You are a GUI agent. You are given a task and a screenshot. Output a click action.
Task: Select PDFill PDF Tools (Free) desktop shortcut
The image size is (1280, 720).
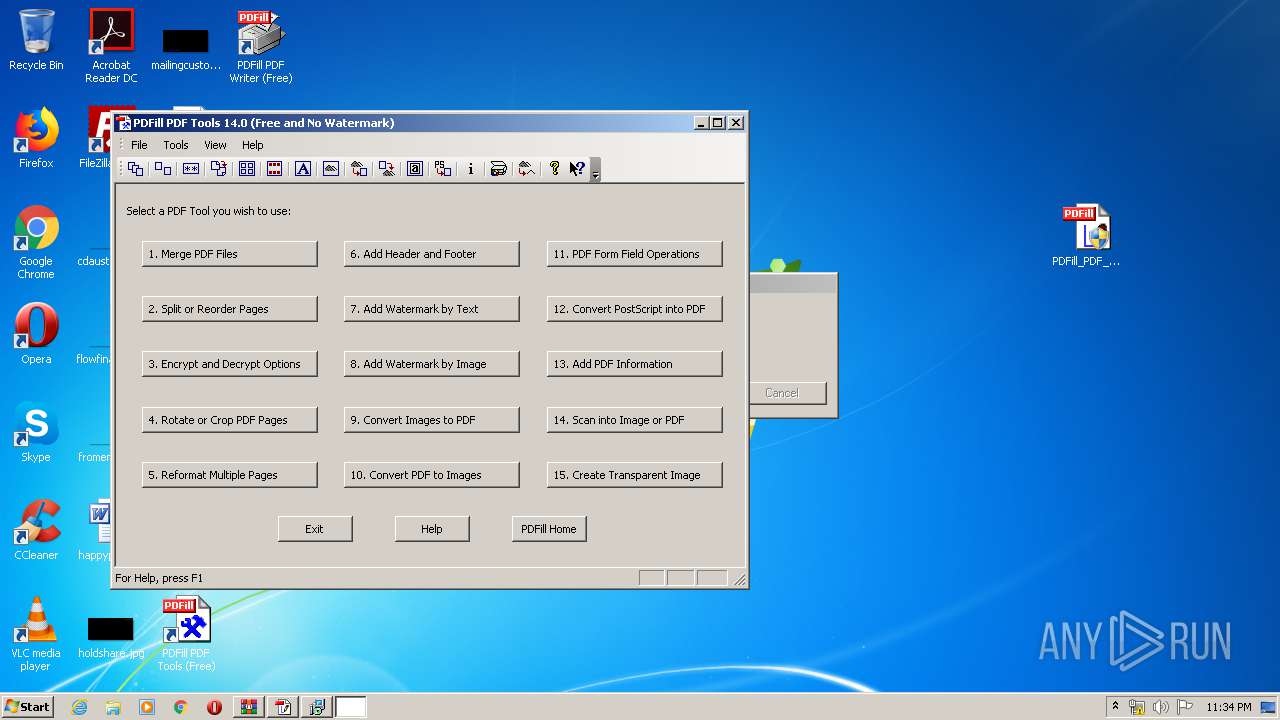(x=186, y=634)
